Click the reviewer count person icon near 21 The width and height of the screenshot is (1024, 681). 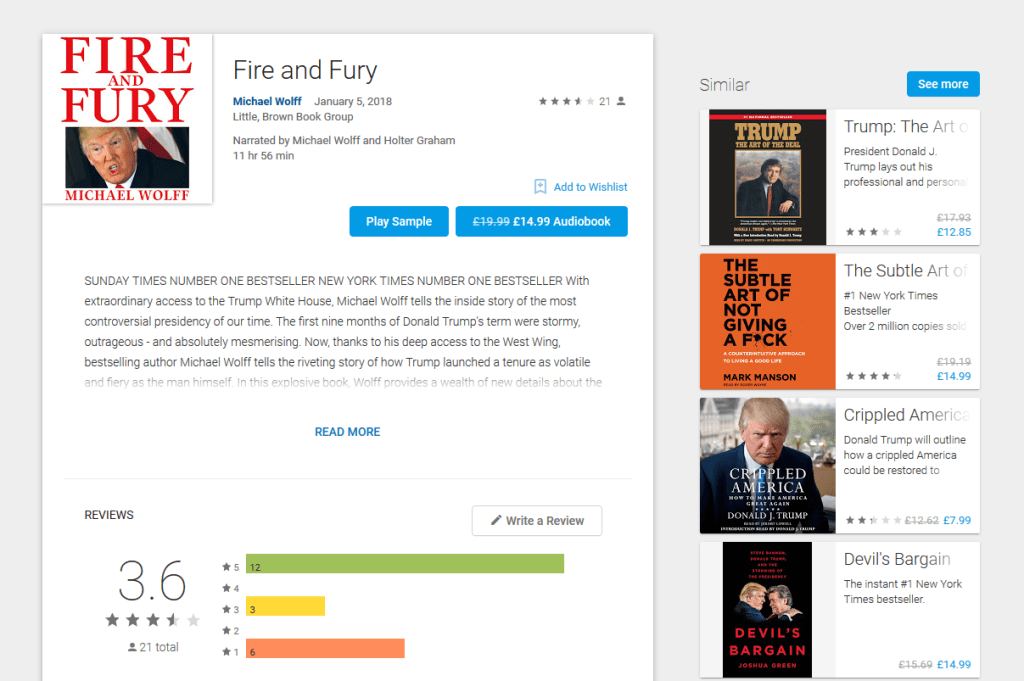coord(621,101)
